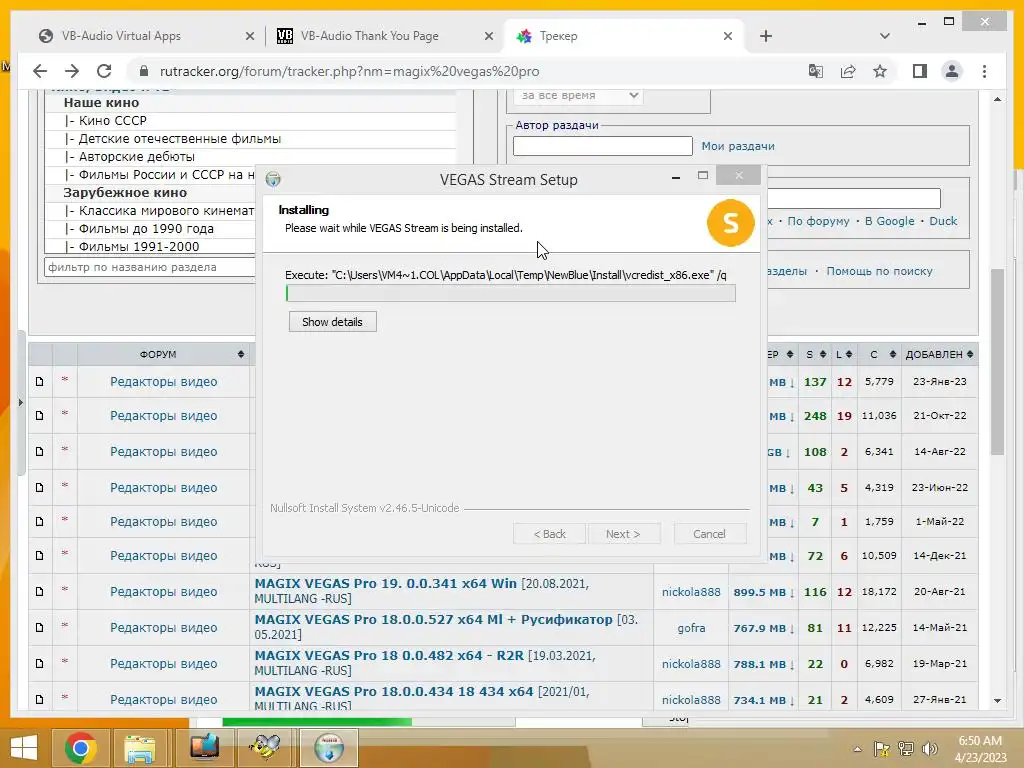Select Авторские дебюты entry

pos(136,156)
